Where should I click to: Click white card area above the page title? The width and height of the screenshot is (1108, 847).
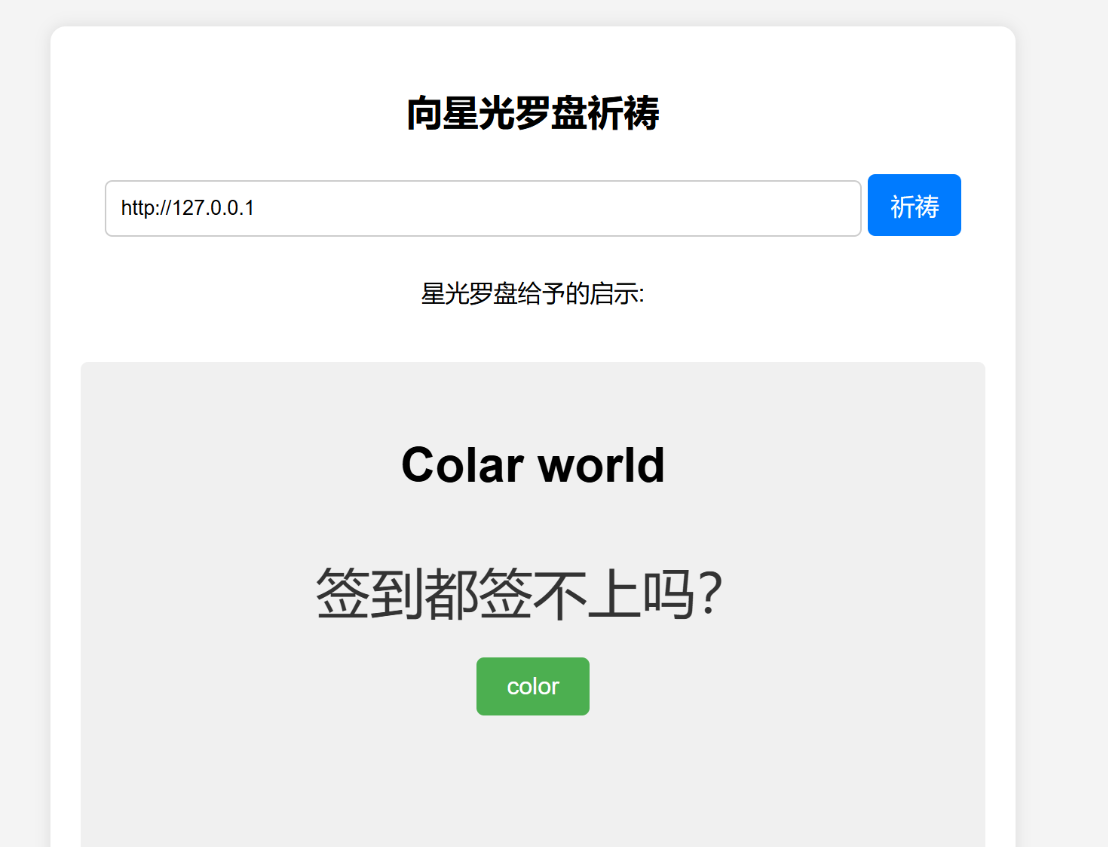pos(532,55)
